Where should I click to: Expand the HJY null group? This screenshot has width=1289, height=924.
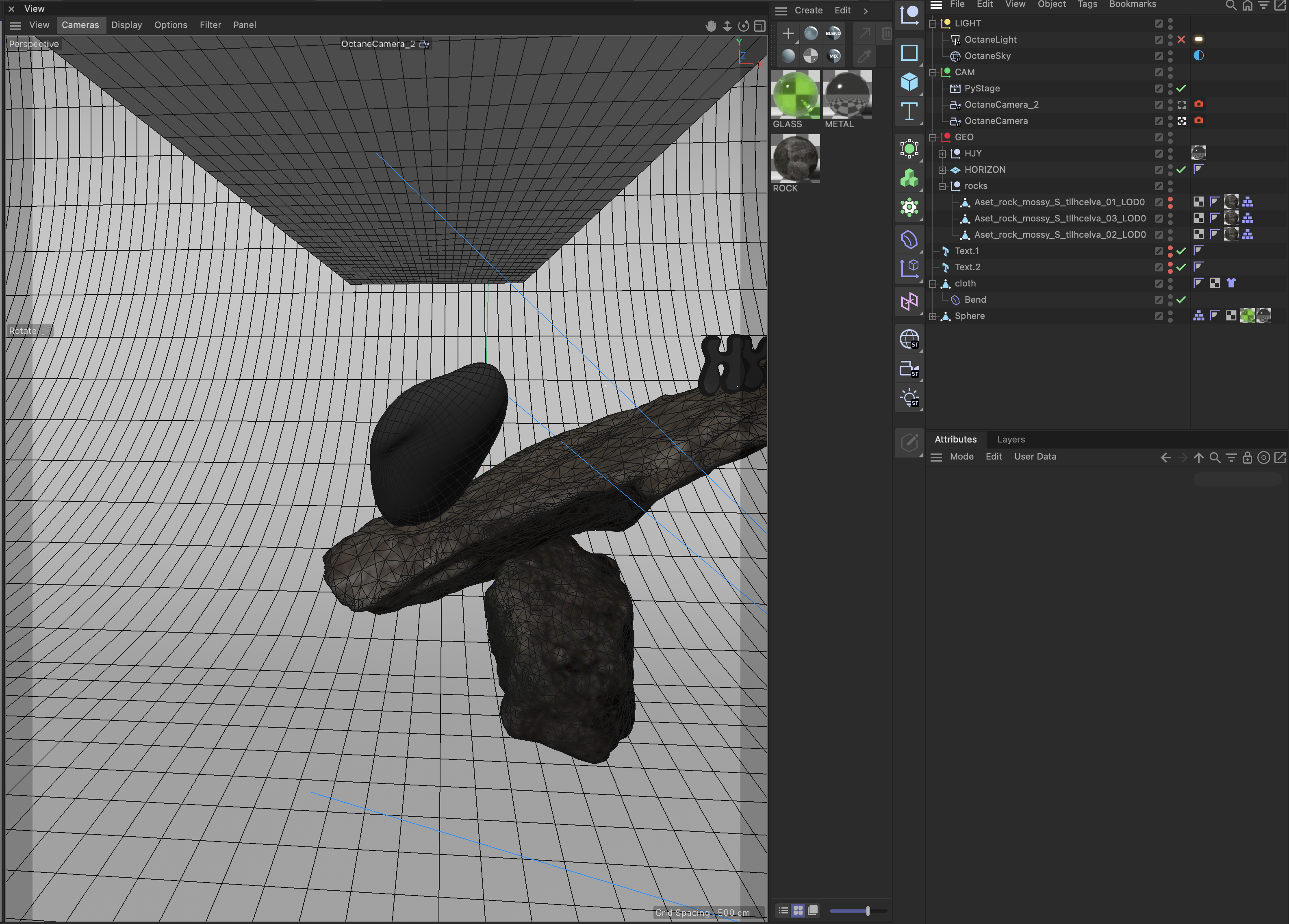[x=942, y=154]
